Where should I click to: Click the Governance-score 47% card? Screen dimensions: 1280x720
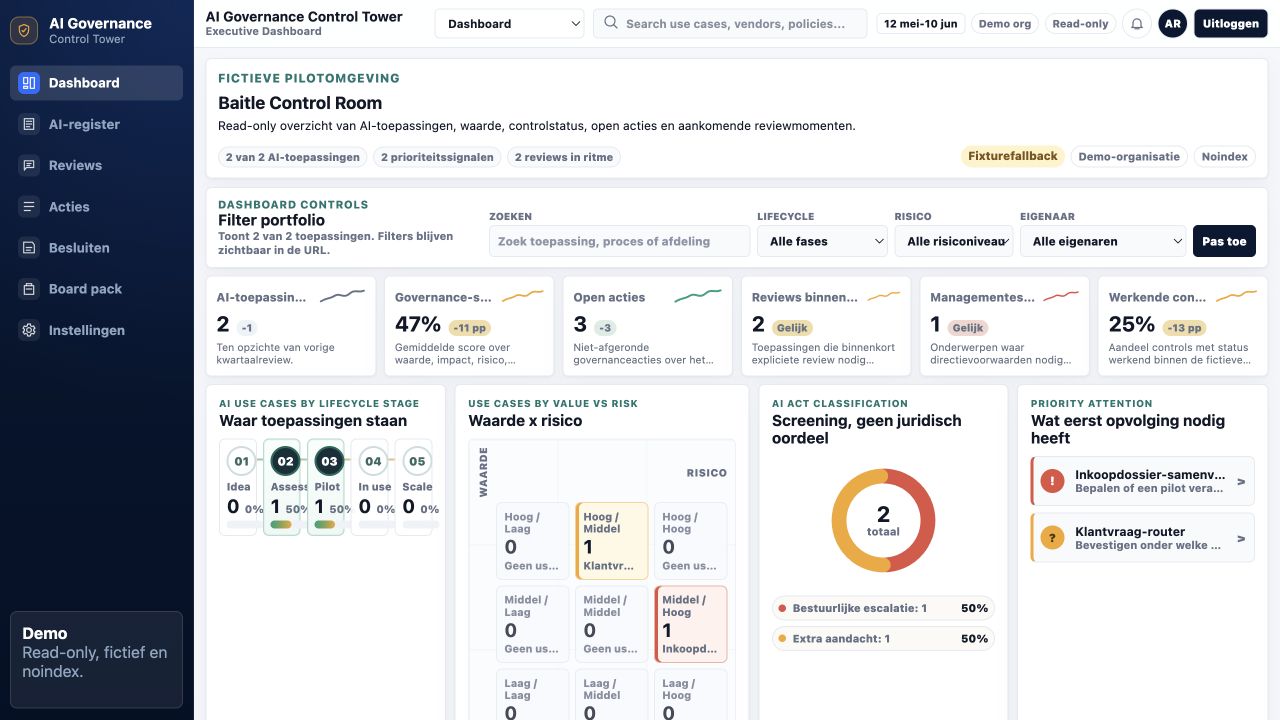click(469, 326)
